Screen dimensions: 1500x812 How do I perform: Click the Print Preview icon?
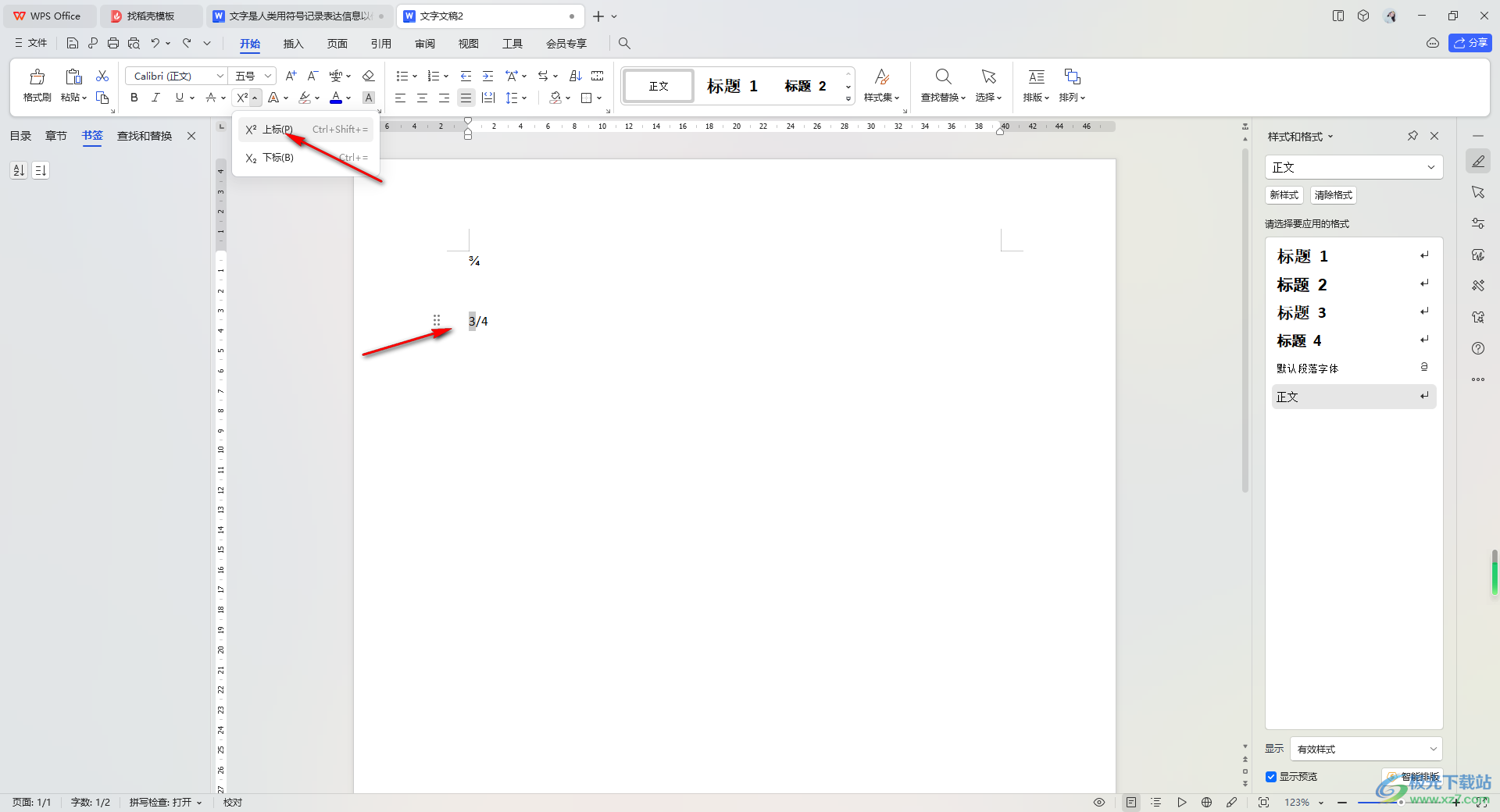point(134,43)
